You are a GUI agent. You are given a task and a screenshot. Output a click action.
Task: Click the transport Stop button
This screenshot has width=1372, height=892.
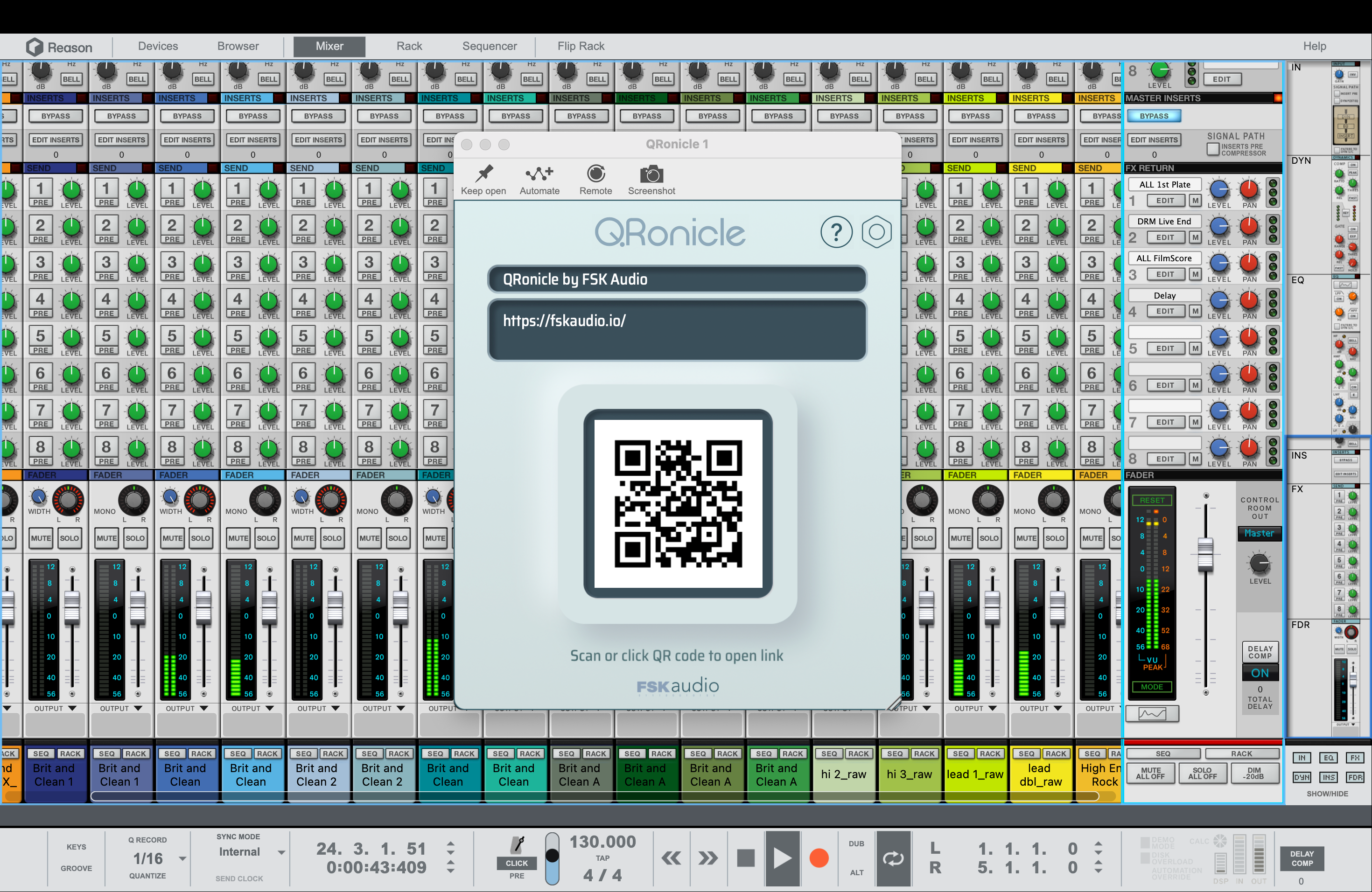(745, 858)
